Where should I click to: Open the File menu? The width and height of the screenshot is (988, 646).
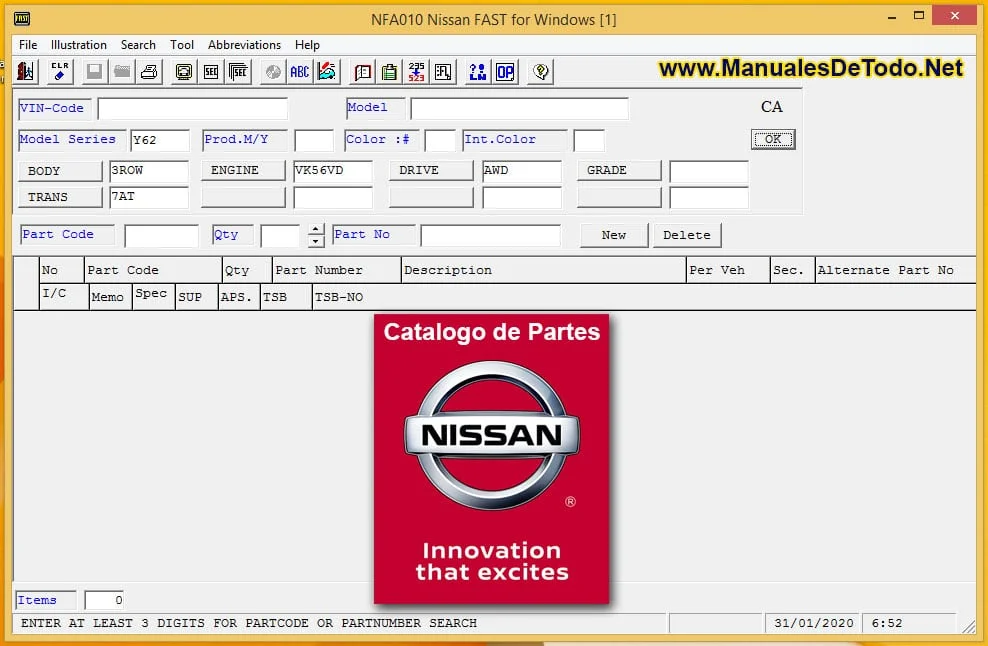tap(28, 45)
